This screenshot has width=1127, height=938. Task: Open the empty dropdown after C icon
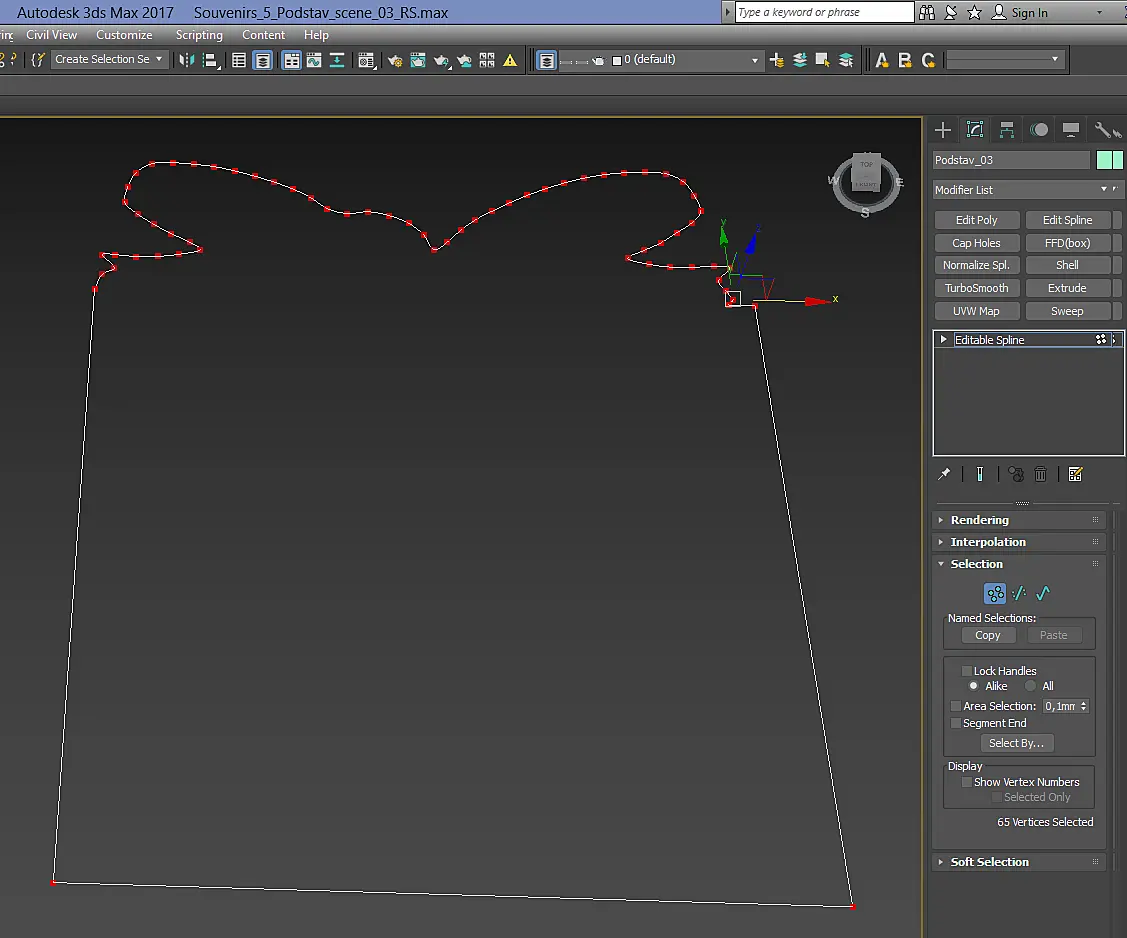1005,60
